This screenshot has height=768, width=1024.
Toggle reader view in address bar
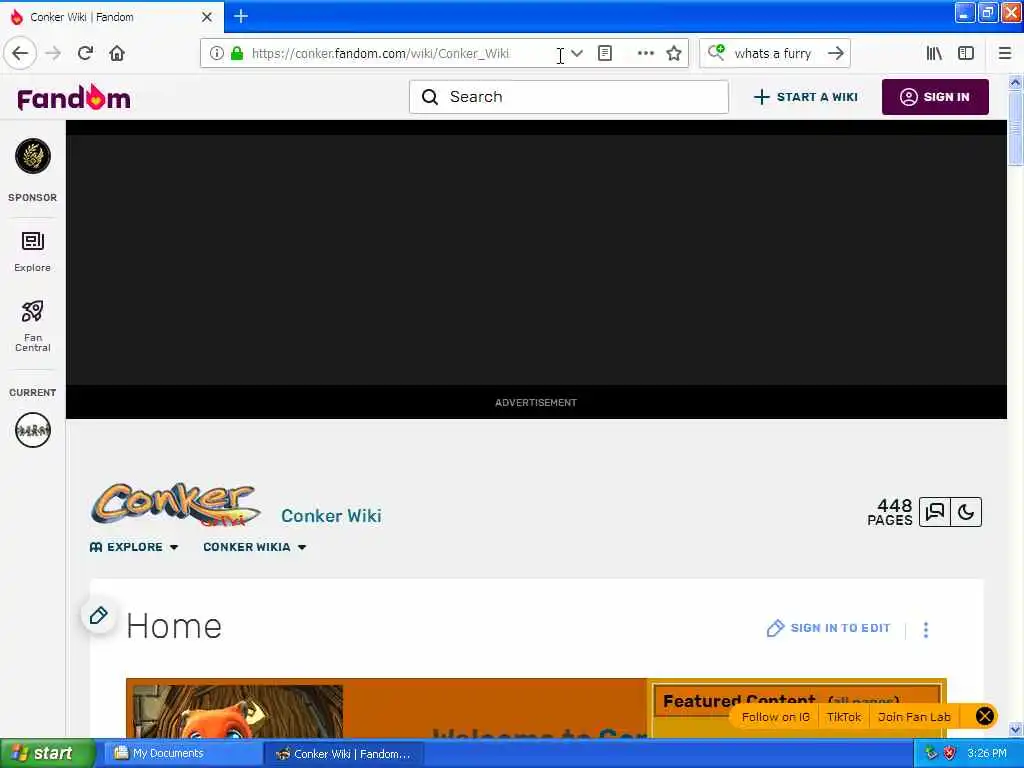pos(605,54)
